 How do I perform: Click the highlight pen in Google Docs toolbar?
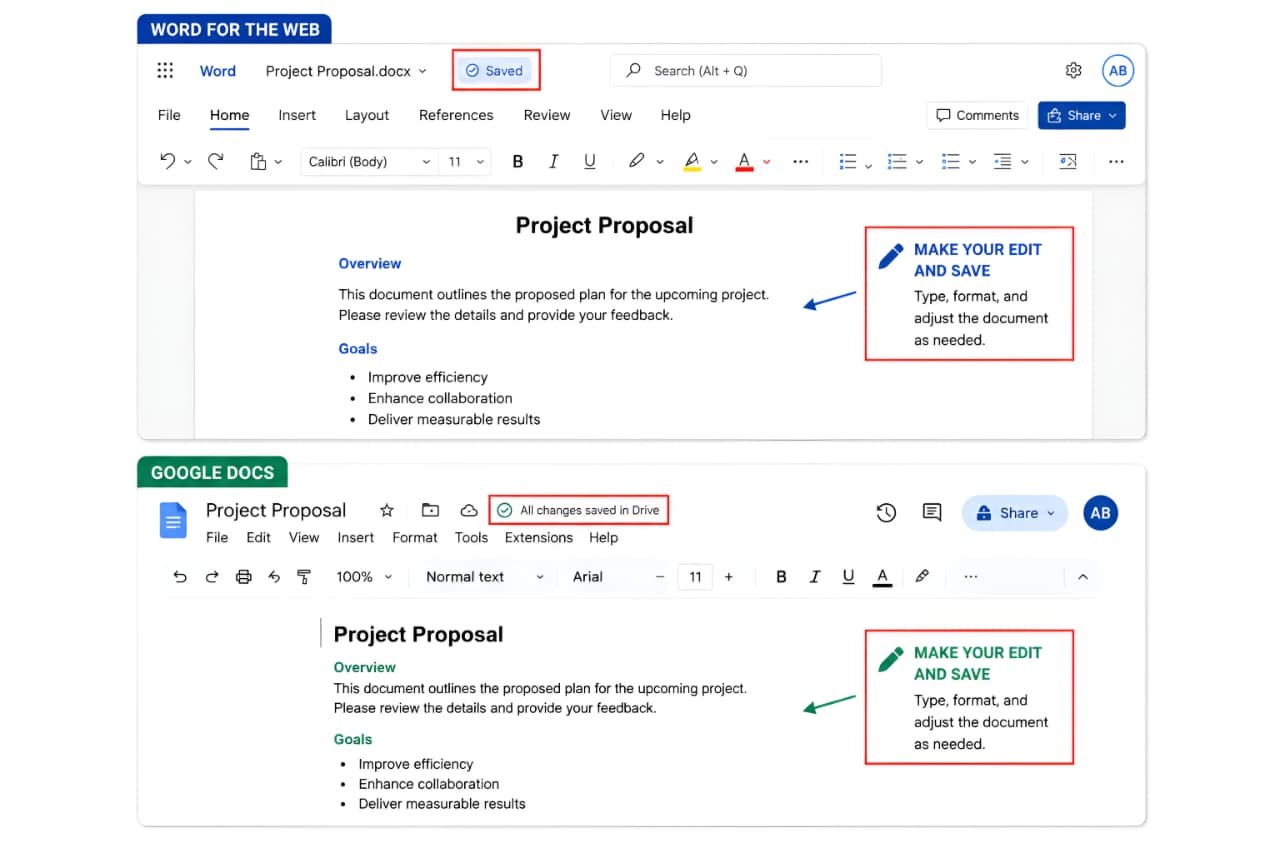click(922, 576)
